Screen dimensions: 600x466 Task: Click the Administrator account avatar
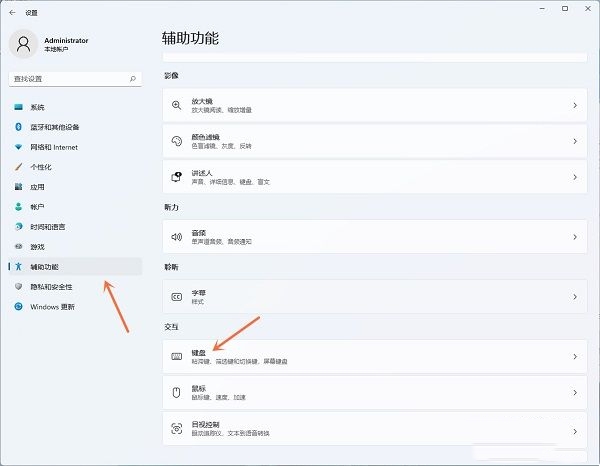(22, 44)
